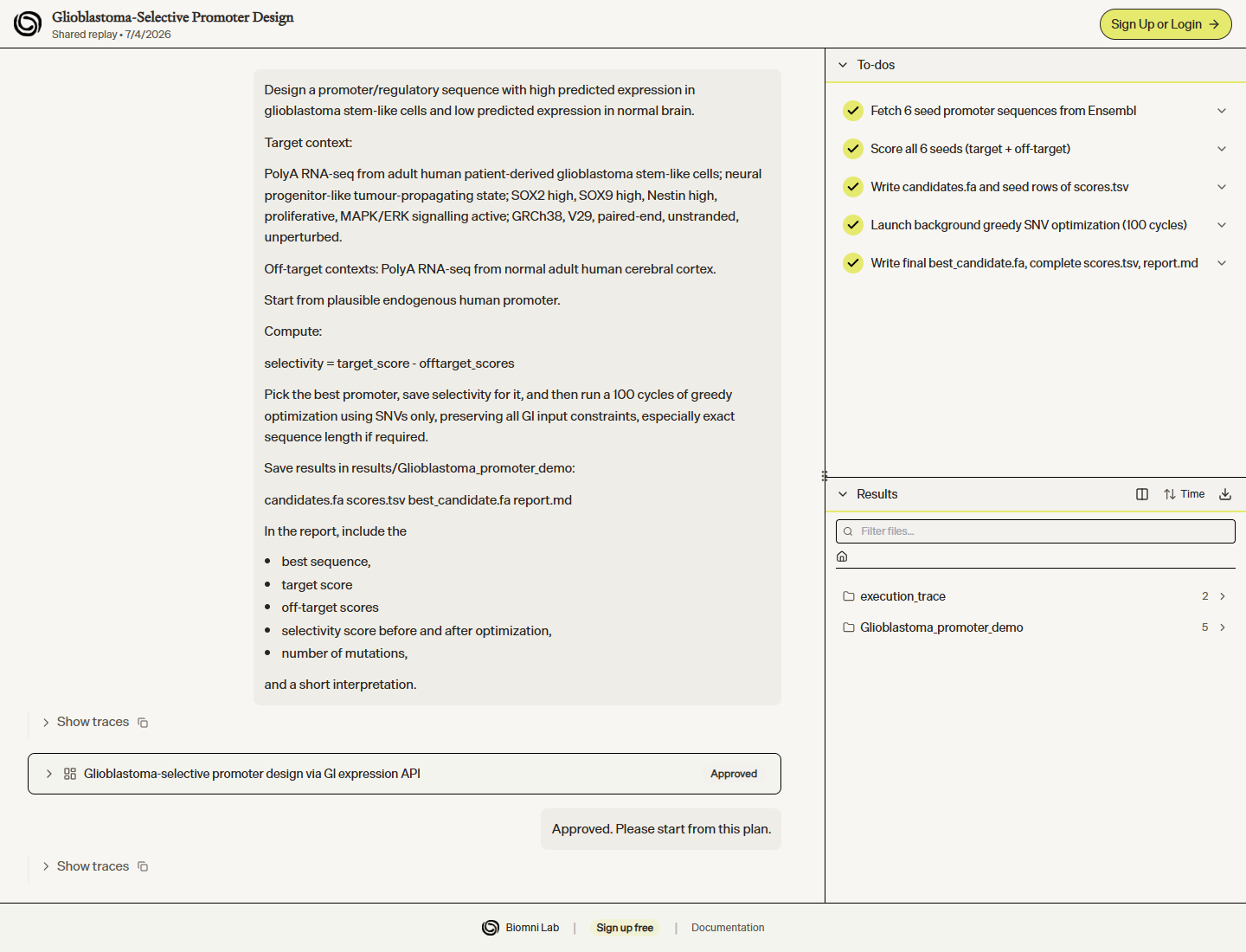Copy traces using the first copy icon
The height and width of the screenshot is (952, 1246).
pos(143,723)
